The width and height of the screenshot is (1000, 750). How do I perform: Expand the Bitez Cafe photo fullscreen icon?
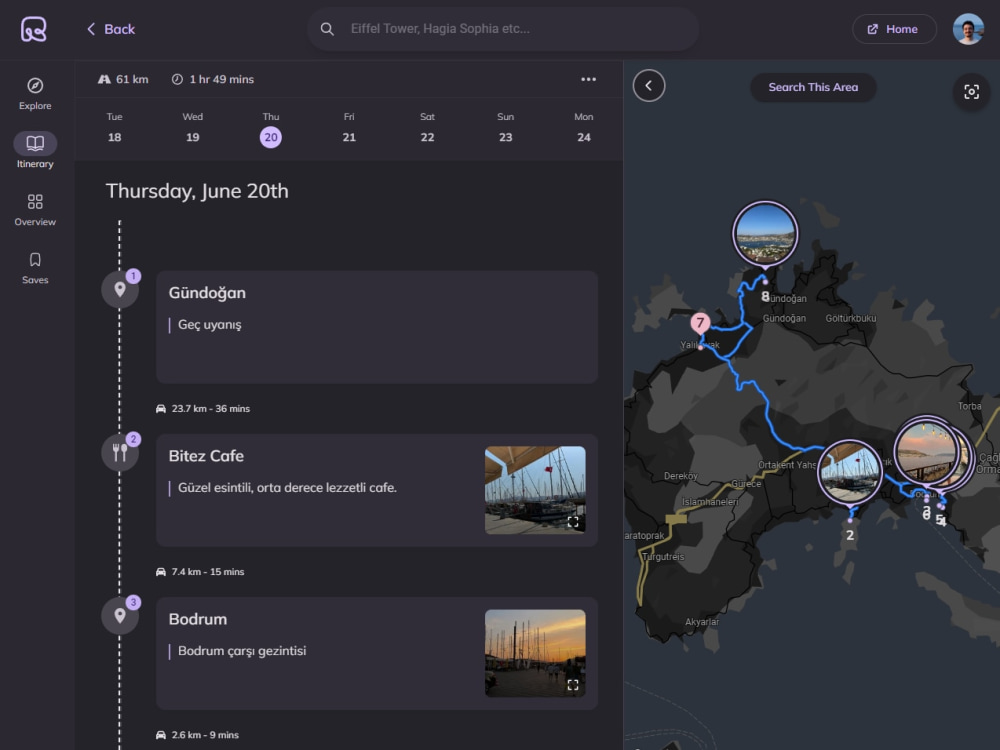tap(573, 522)
